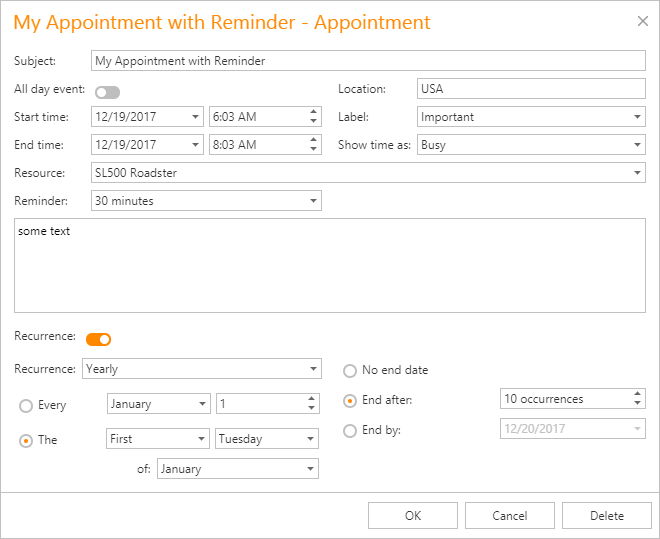Expand the Label dropdown showing Important
The image size is (660, 539).
coord(638,117)
